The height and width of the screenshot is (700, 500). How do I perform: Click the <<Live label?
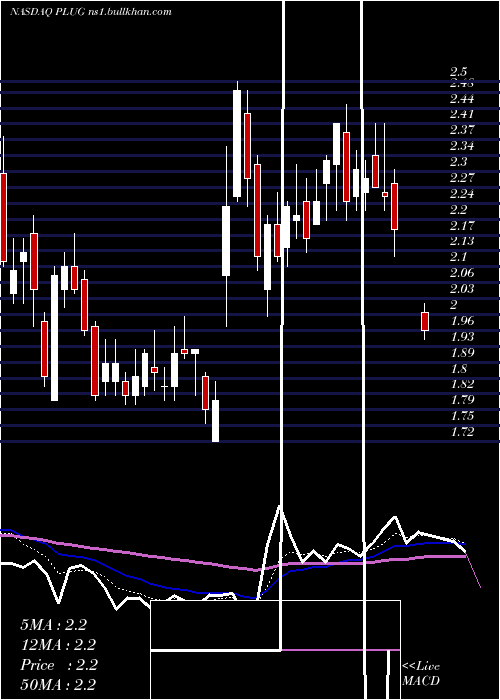[421, 667]
